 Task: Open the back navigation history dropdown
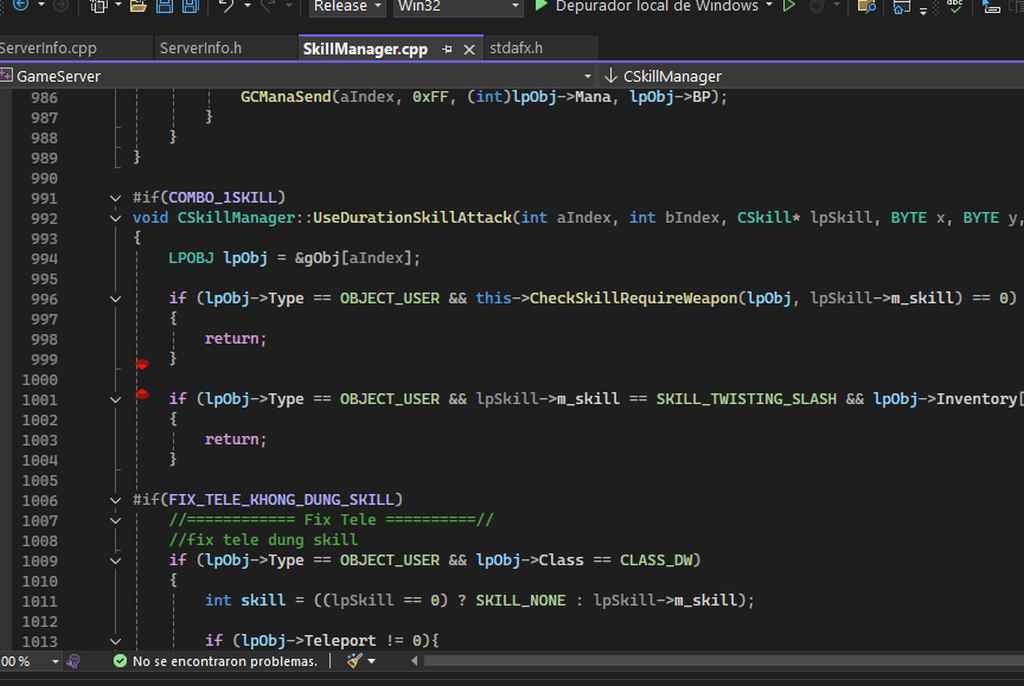pyautogui.click(x=42, y=6)
